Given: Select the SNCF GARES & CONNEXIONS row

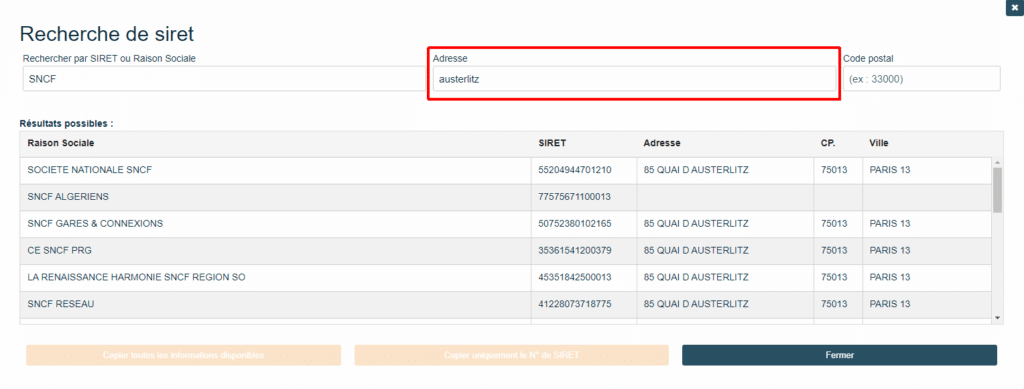Looking at the screenshot, I should (x=506, y=224).
